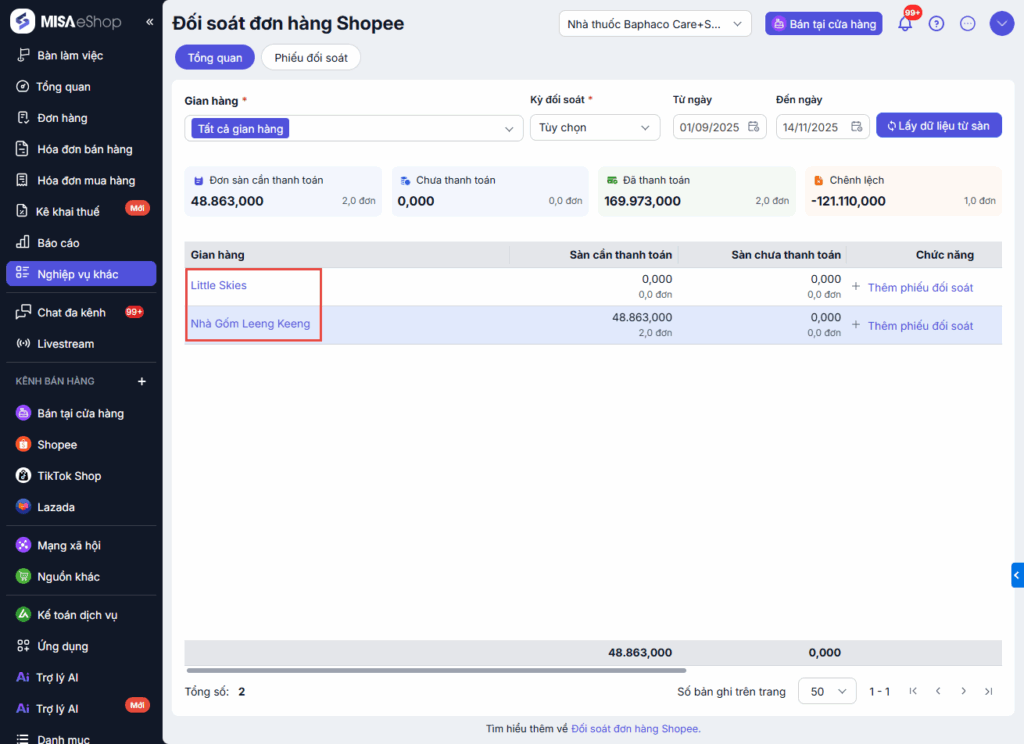Add a sales channel with plus icon
Viewport: 1024px width, 744px height.
coord(142,381)
